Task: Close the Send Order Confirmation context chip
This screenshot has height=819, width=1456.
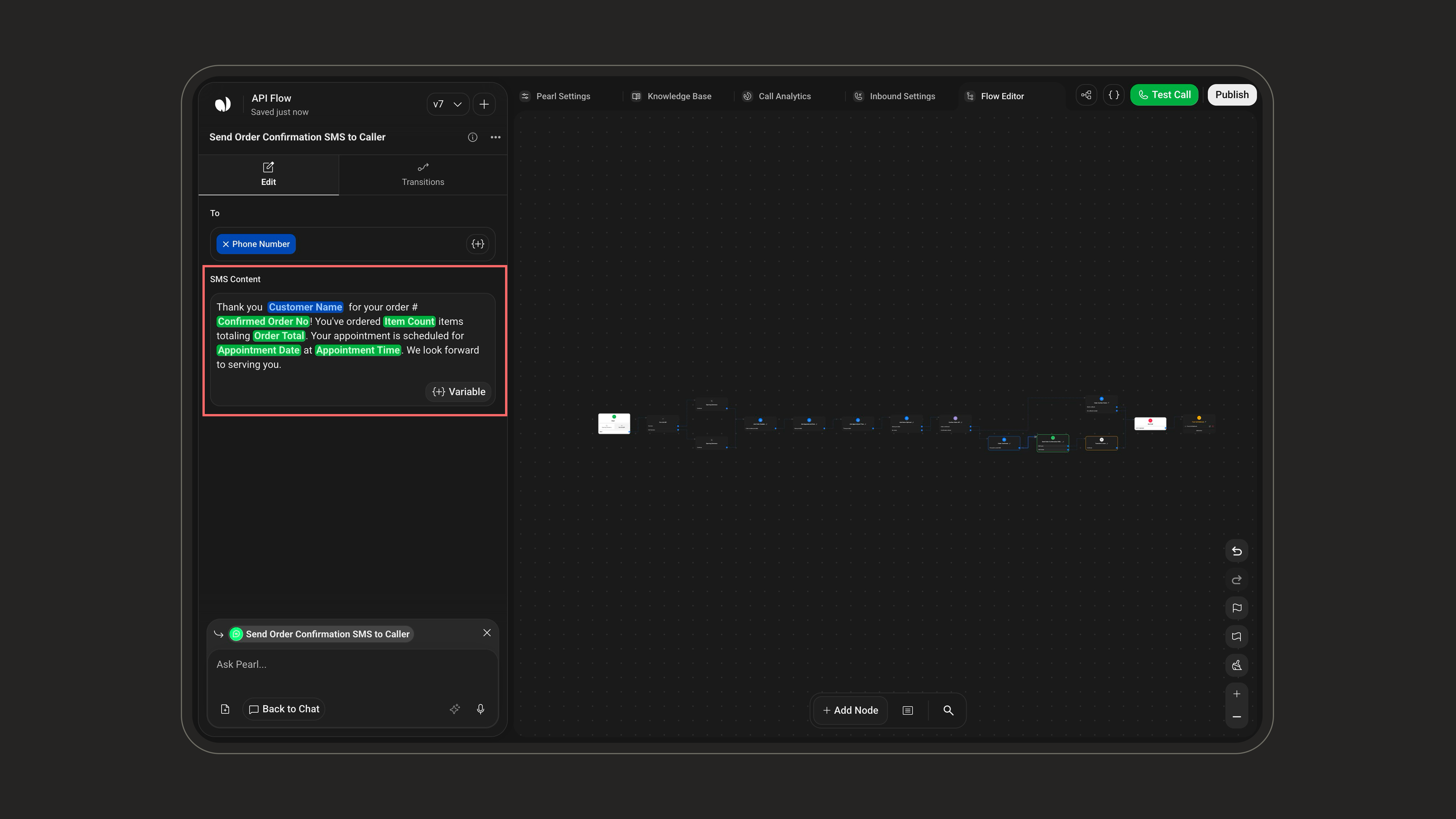Action: pyautogui.click(x=487, y=633)
